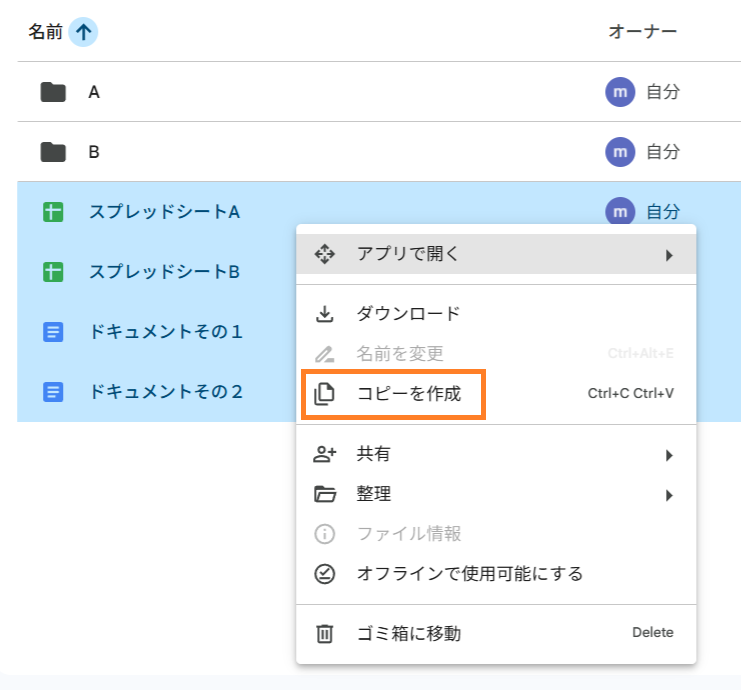Click the folder icon for folder B
741x690 pixels.
(53, 152)
